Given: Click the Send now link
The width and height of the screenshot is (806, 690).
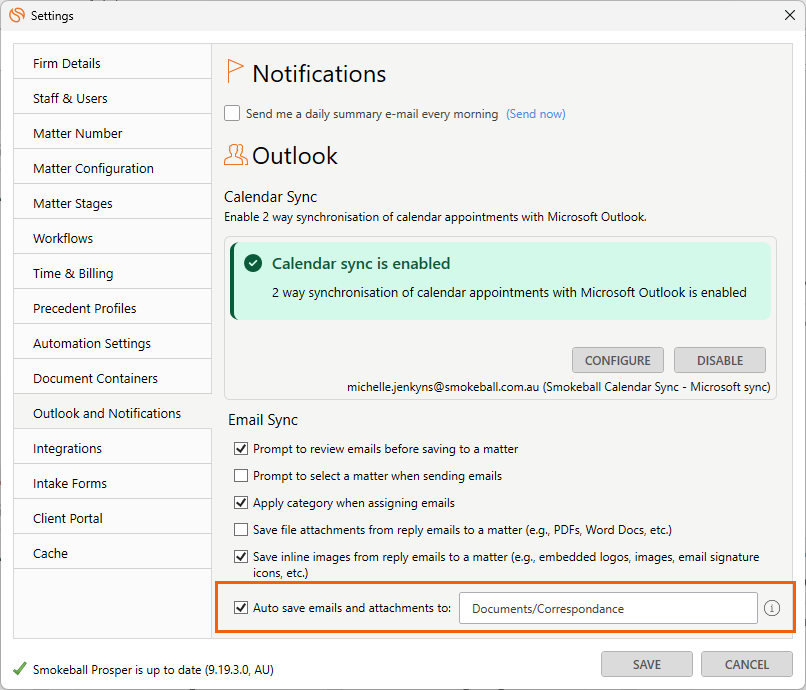Looking at the screenshot, I should pos(536,114).
